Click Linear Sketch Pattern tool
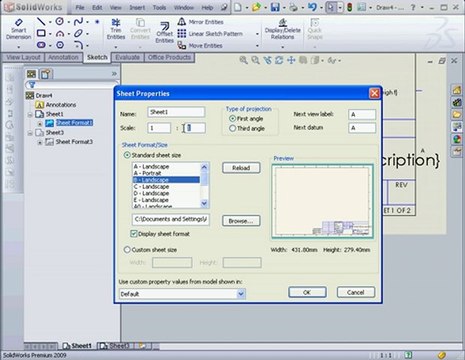This screenshot has height=360, width=465. click(x=210, y=34)
